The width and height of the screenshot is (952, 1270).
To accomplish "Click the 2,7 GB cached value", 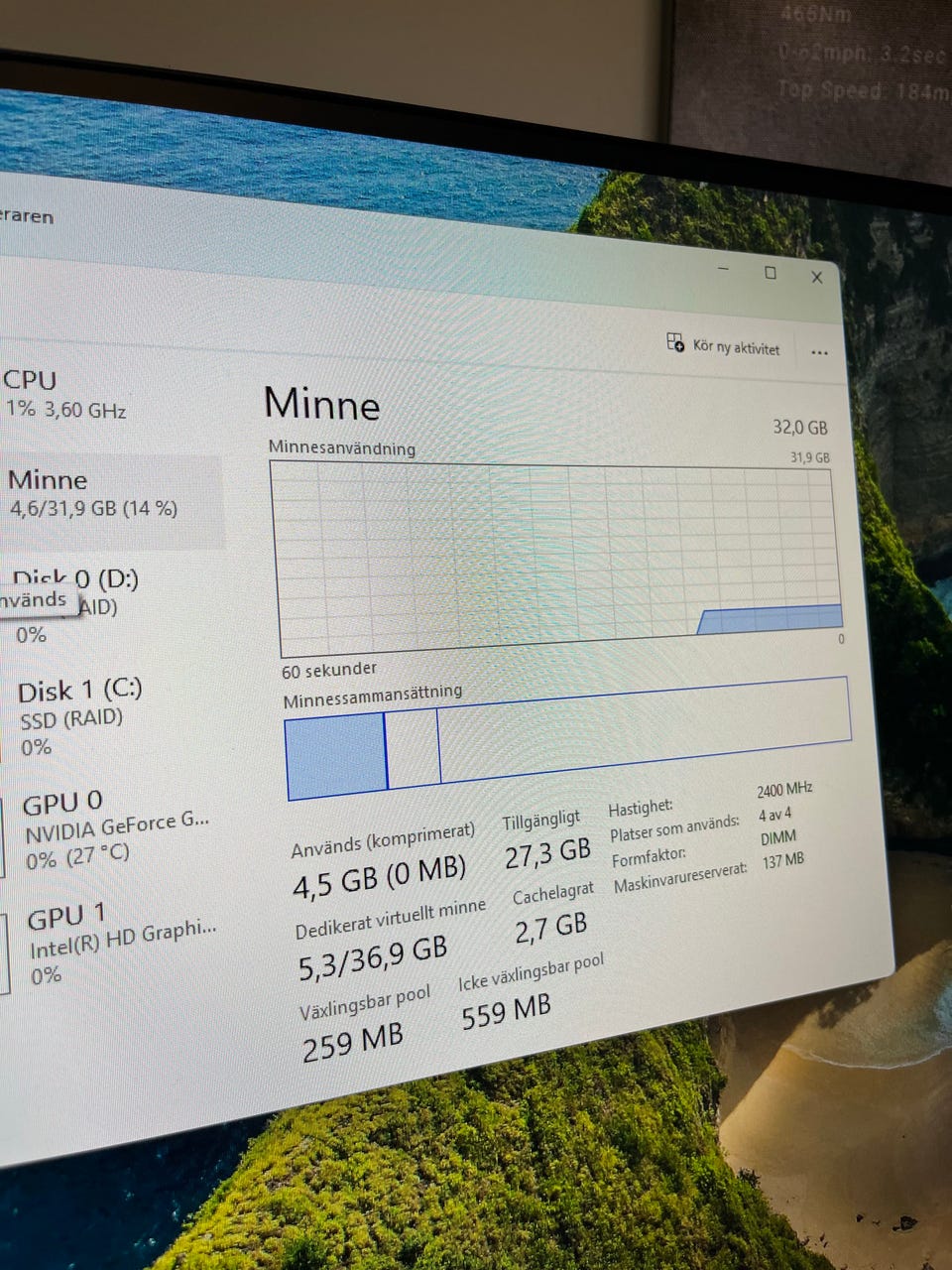I will 550,929.
